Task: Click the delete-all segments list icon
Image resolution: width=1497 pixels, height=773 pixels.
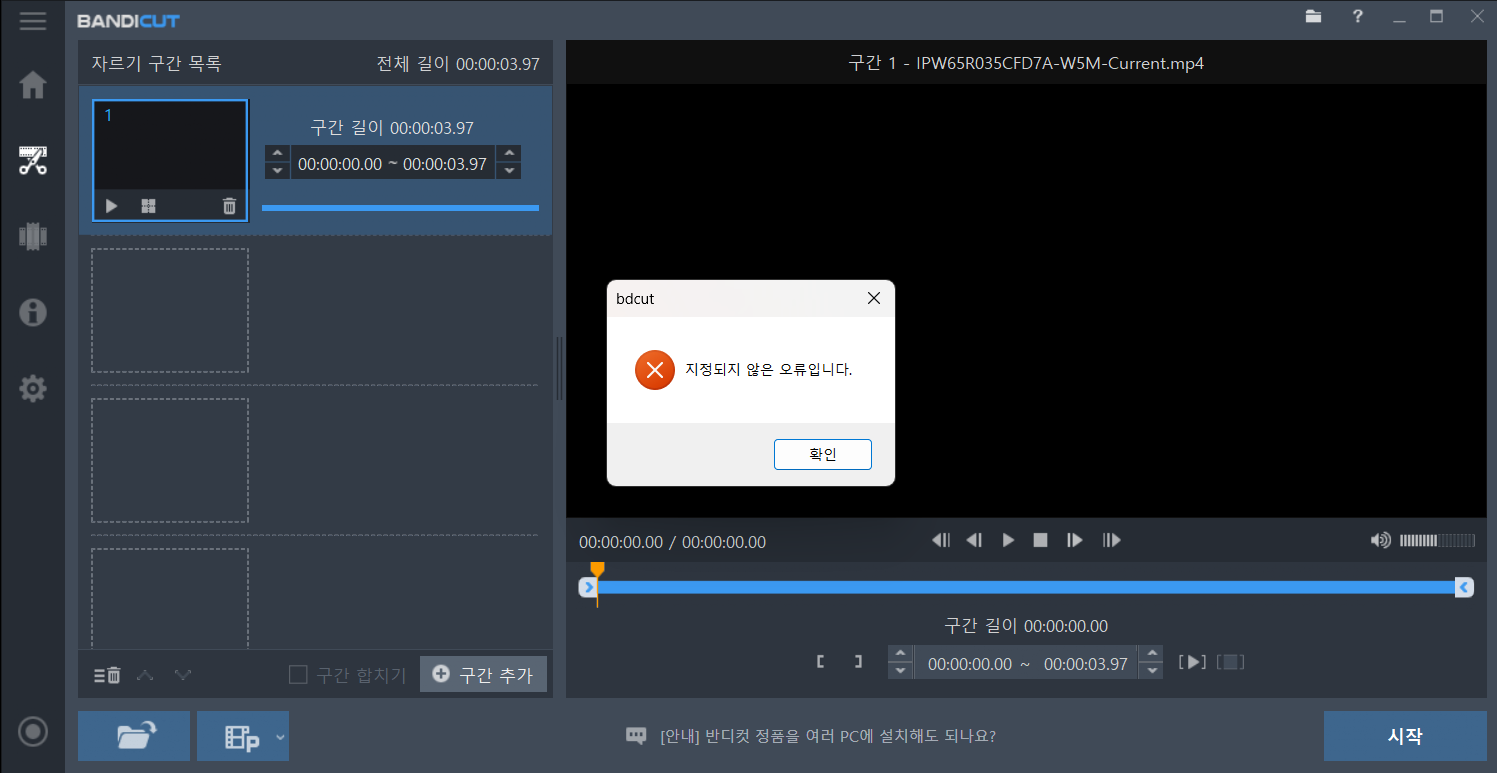Action: coord(107,675)
